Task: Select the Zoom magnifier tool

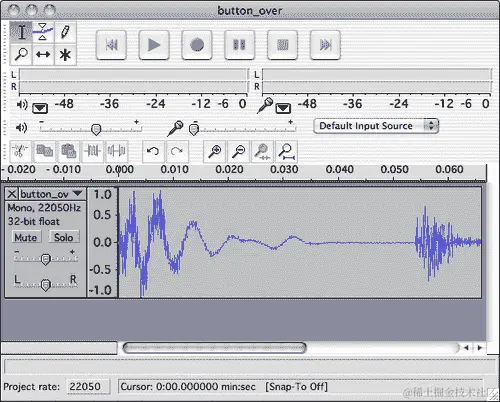Action: 21,54
